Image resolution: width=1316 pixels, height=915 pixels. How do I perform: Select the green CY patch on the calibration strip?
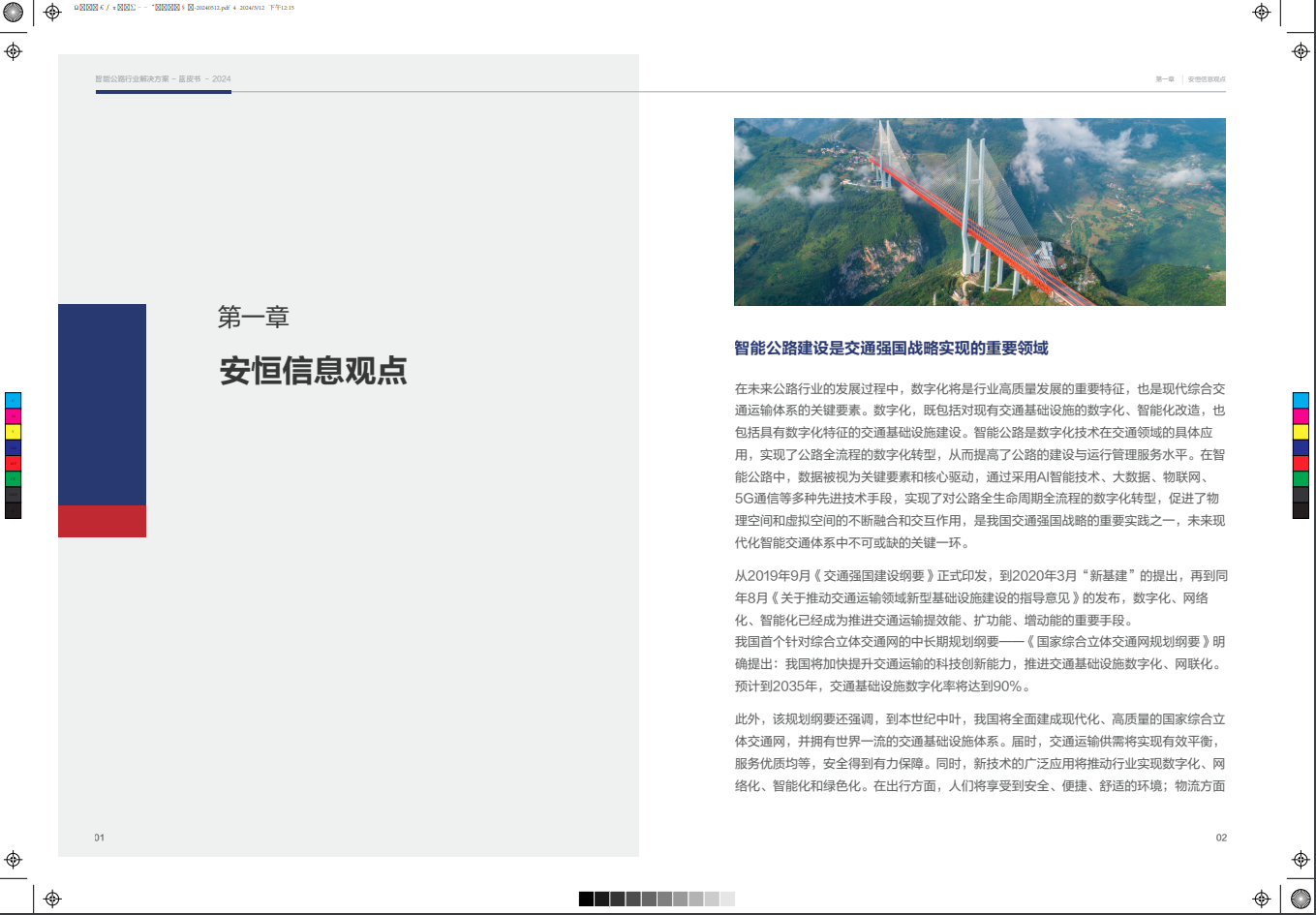click(x=14, y=479)
